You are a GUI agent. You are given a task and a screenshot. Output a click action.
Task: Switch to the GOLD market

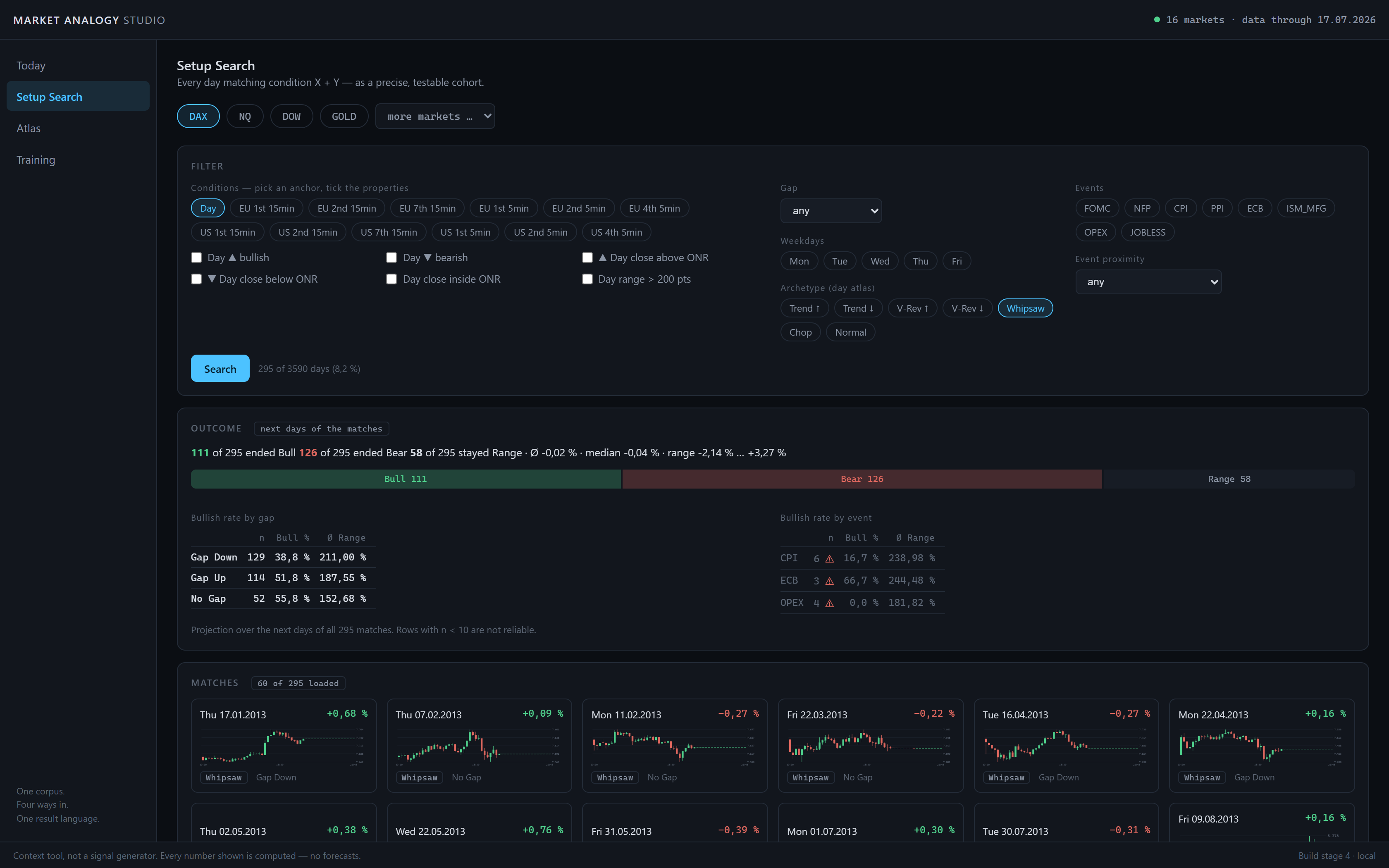344,117
